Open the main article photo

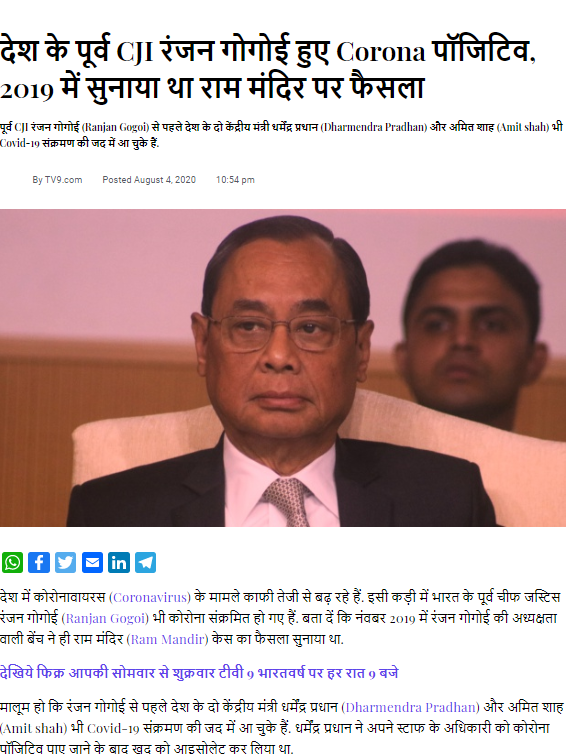click(x=283, y=368)
